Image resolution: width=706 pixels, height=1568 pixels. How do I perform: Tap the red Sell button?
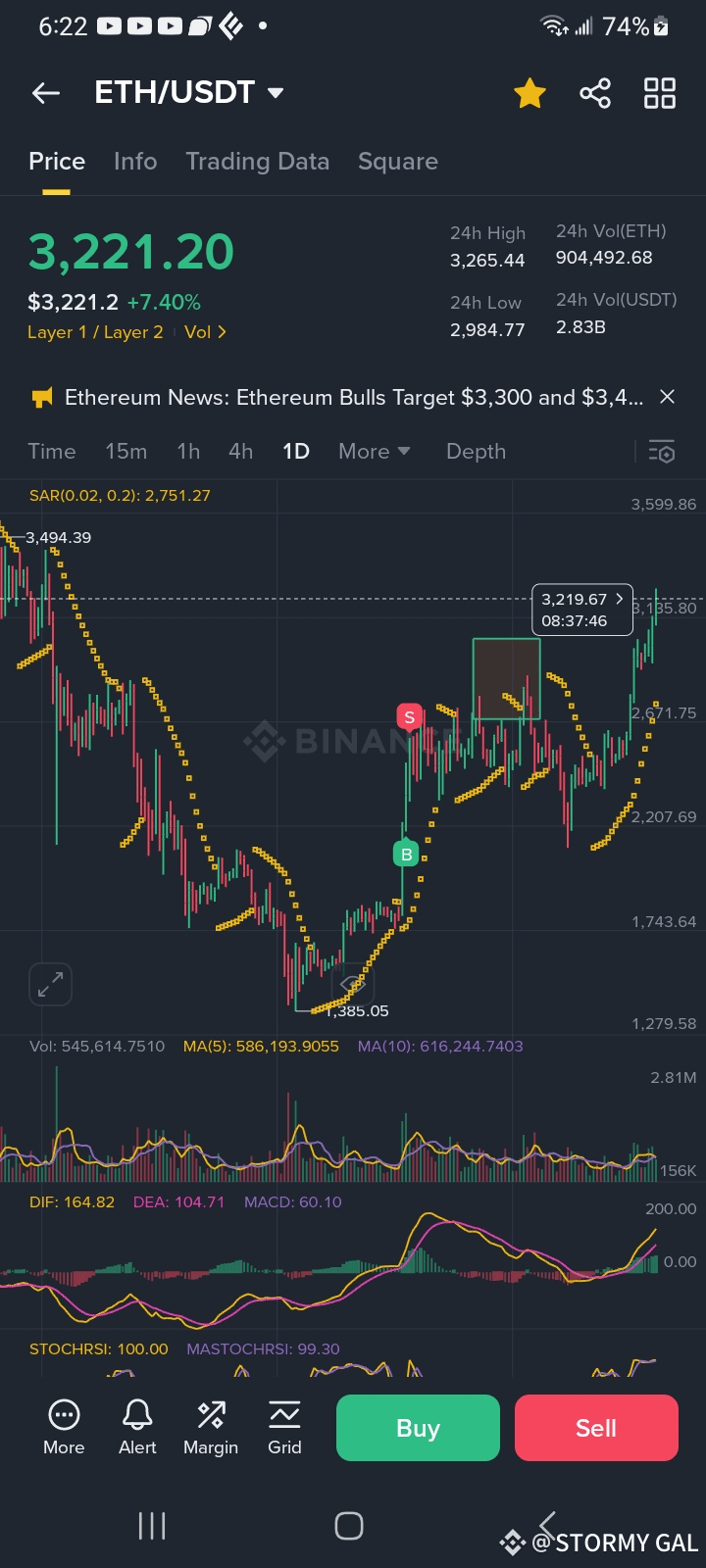[596, 1428]
